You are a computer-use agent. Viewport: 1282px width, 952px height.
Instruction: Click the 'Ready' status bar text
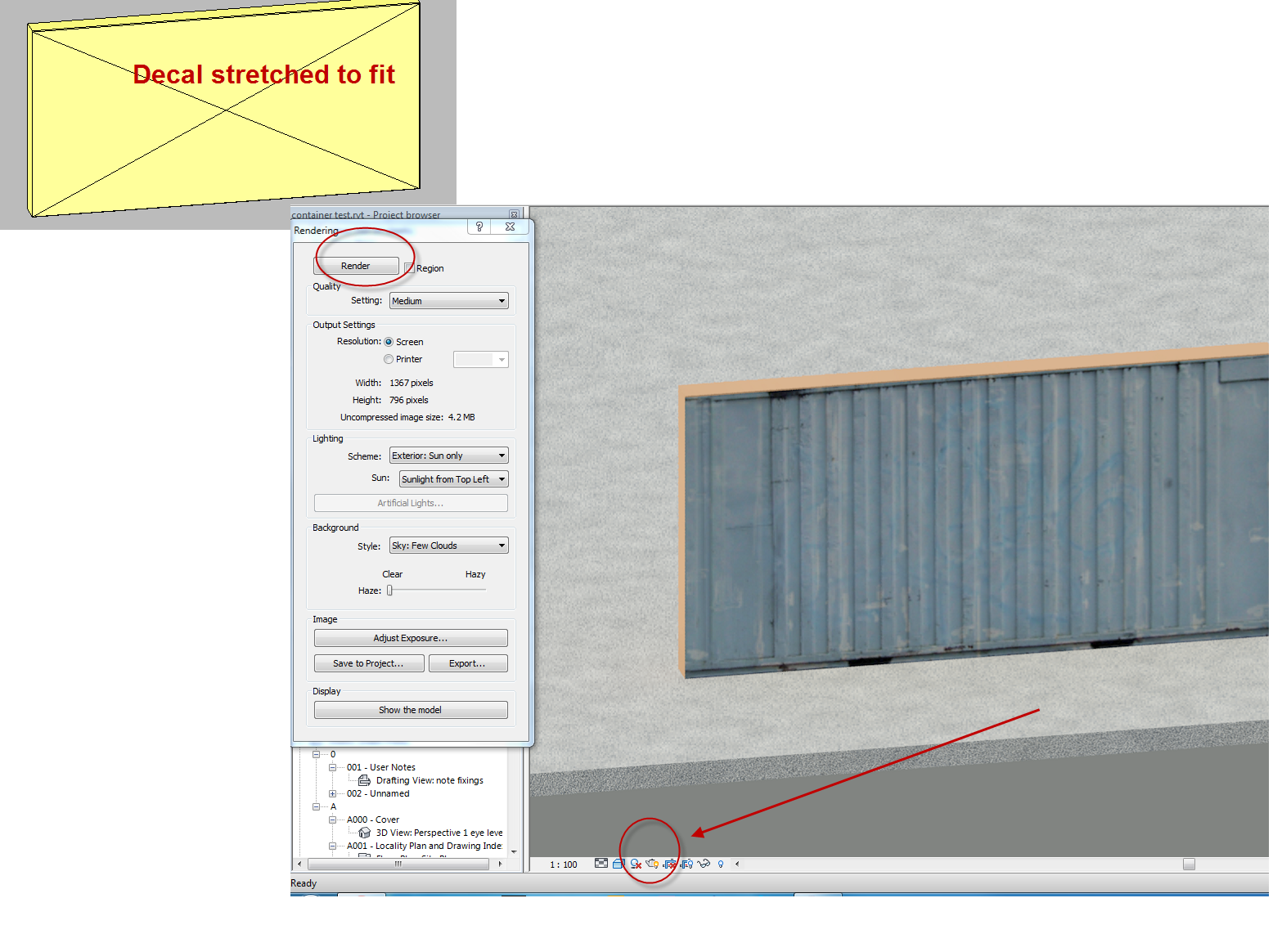coord(304,883)
